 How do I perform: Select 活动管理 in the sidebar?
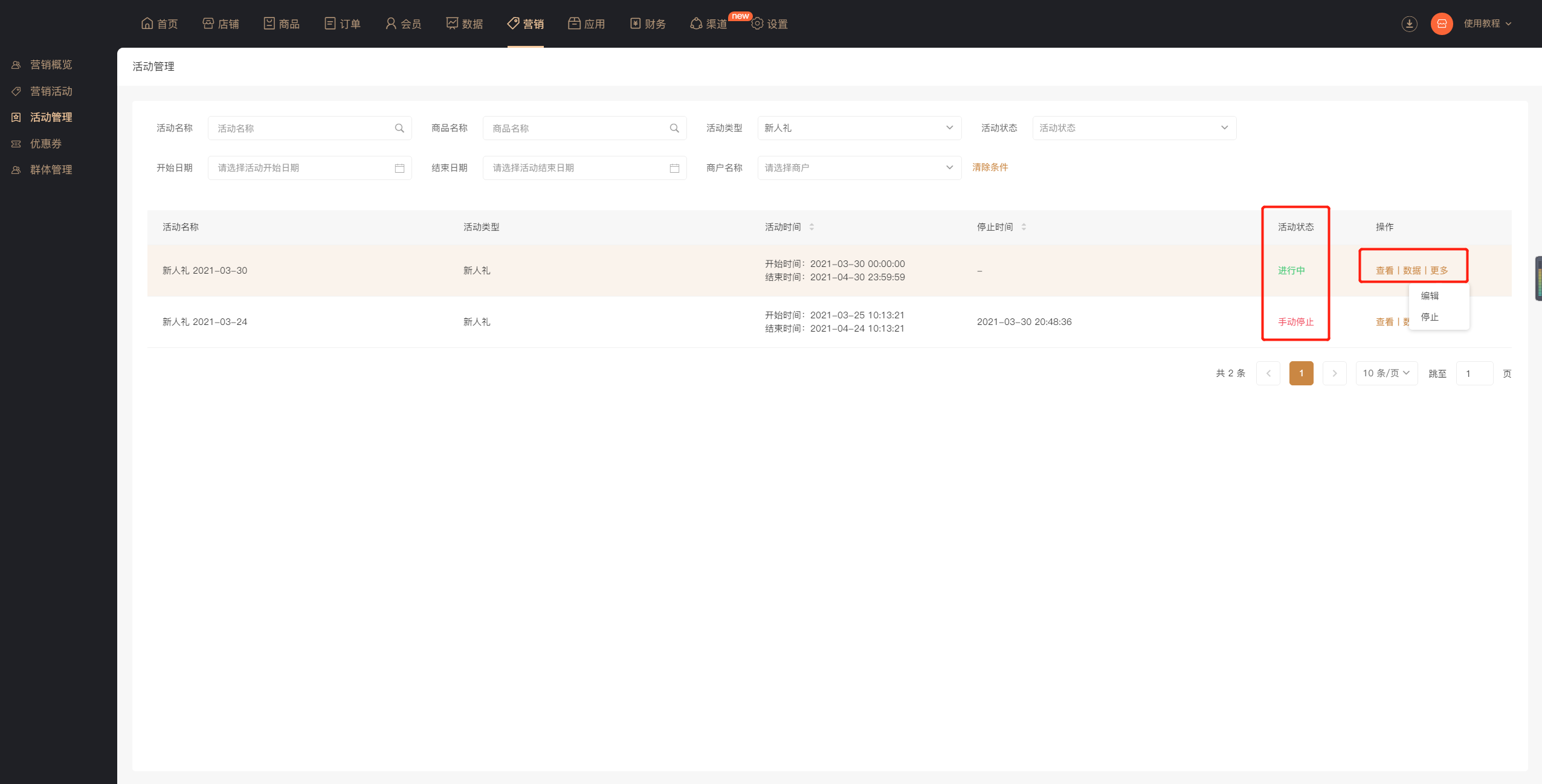[51, 117]
